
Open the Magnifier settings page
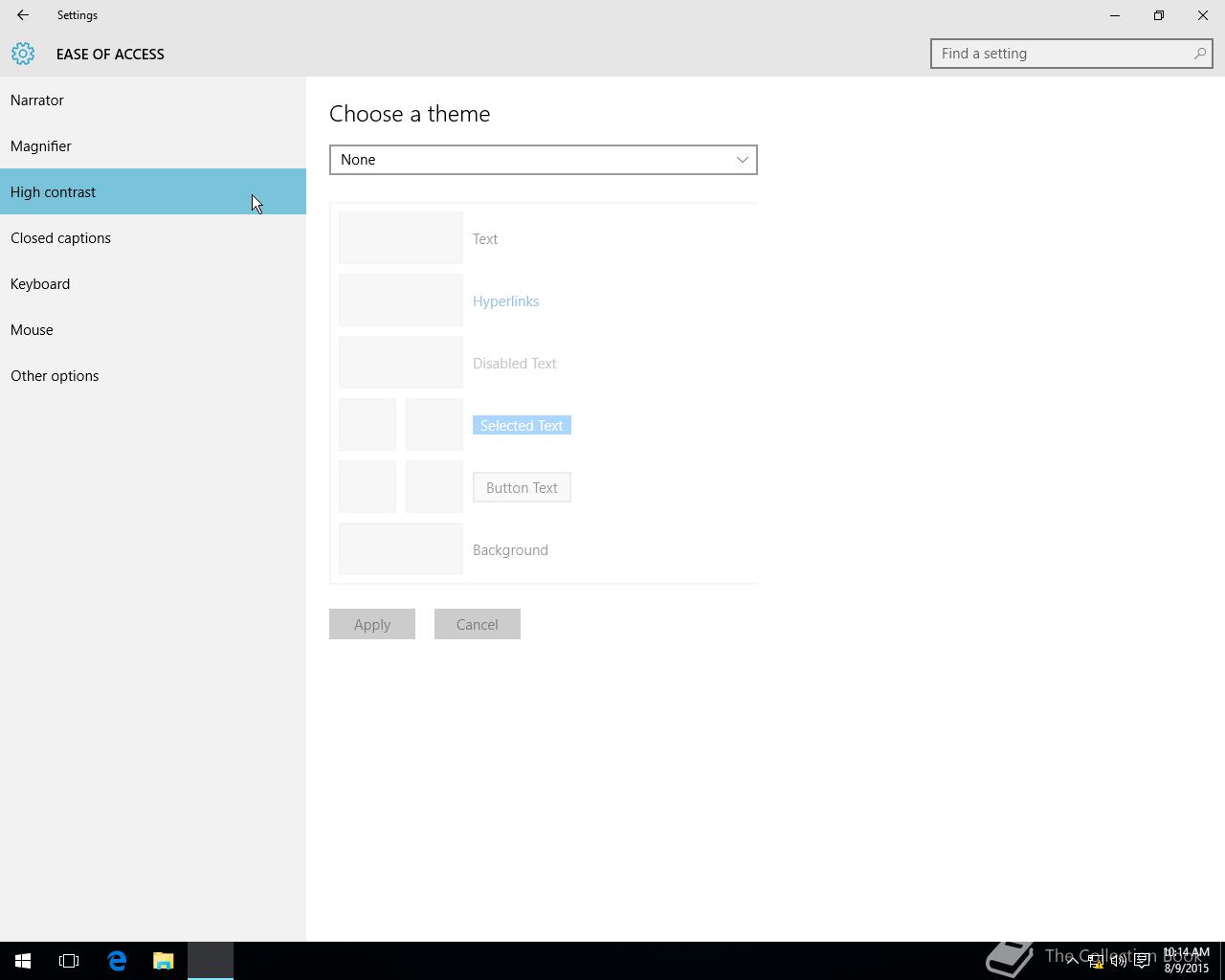tap(153, 145)
